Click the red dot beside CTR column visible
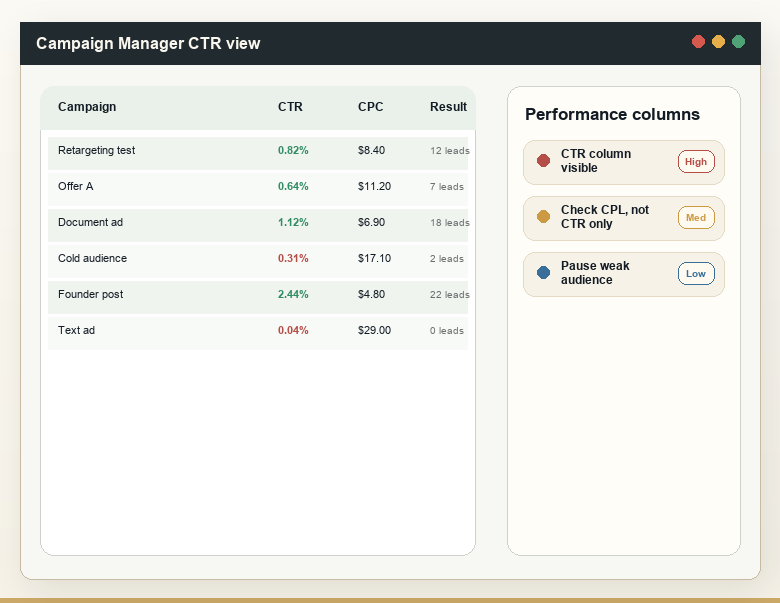Screen dimensions: 780x603 [543, 161]
